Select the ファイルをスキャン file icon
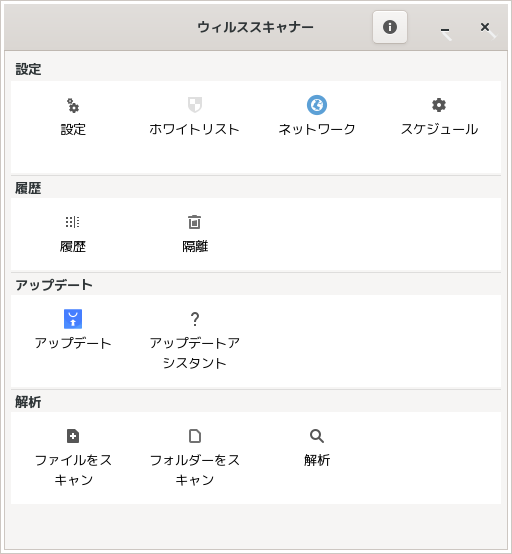The height and width of the screenshot is (554, 512). pos(73,436)
